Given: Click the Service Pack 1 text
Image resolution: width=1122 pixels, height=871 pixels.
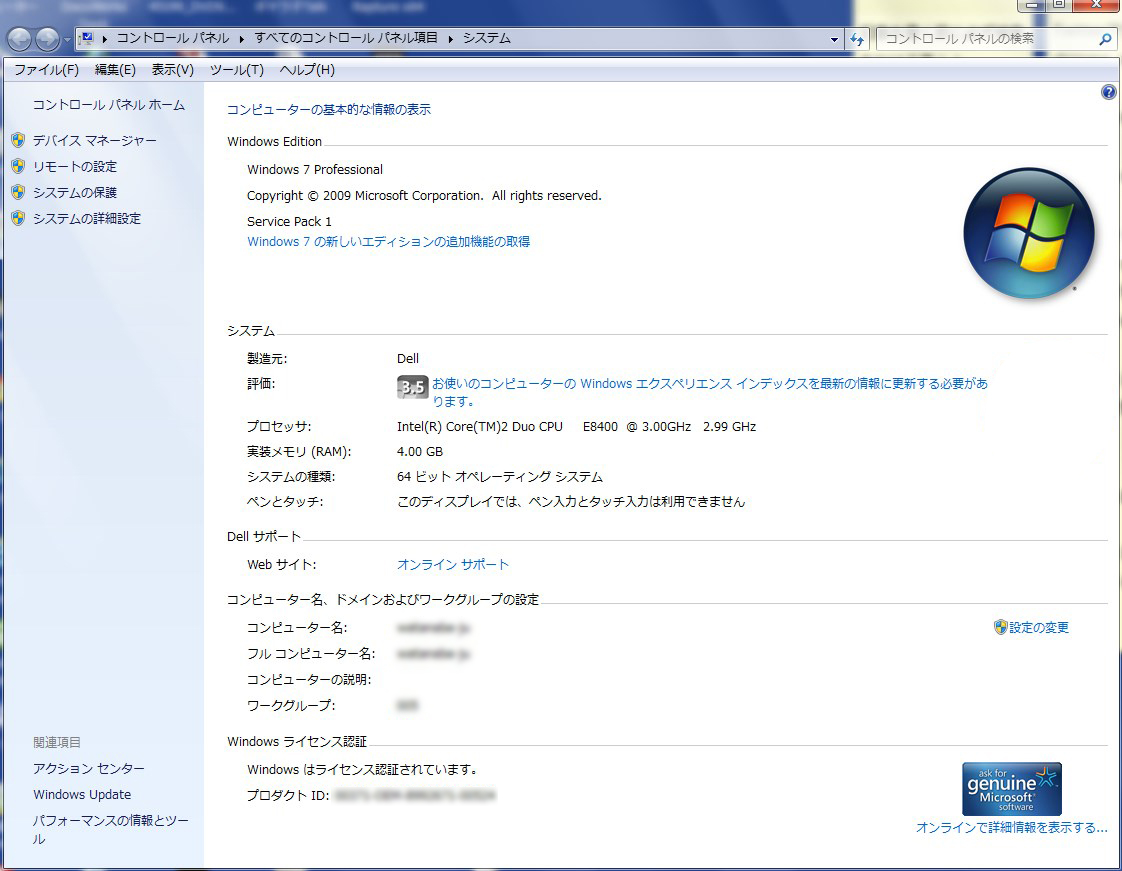Looking at the screenshot, I should [289, 222].
